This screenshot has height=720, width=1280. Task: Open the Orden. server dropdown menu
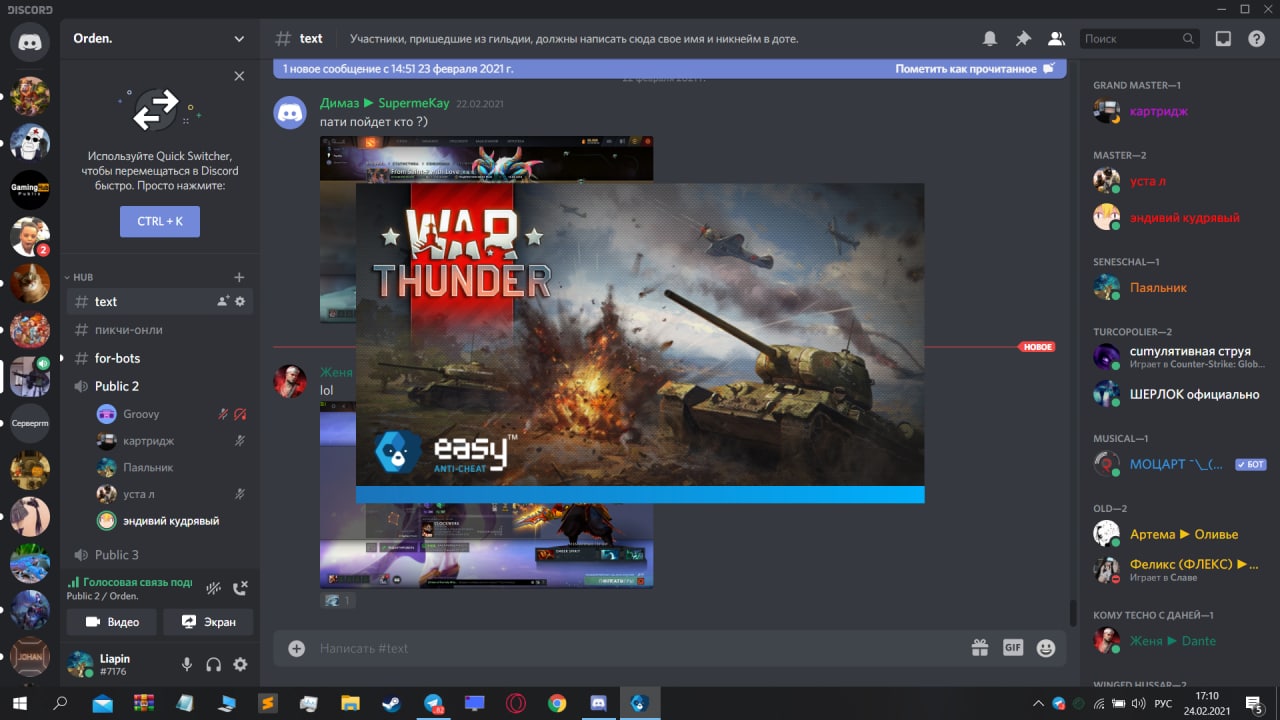[x=160, y=39]
